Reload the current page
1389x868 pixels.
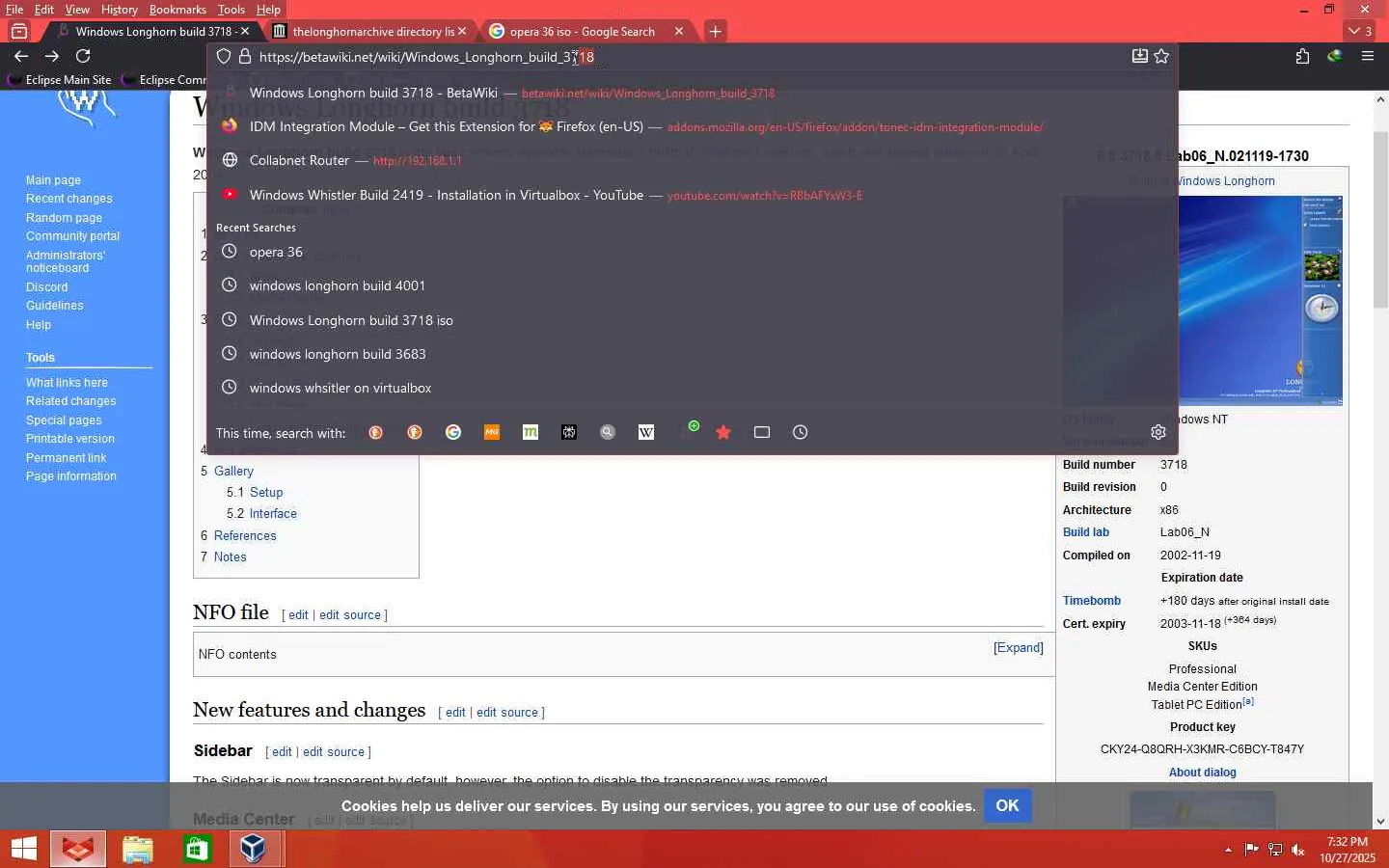point(83,56)
